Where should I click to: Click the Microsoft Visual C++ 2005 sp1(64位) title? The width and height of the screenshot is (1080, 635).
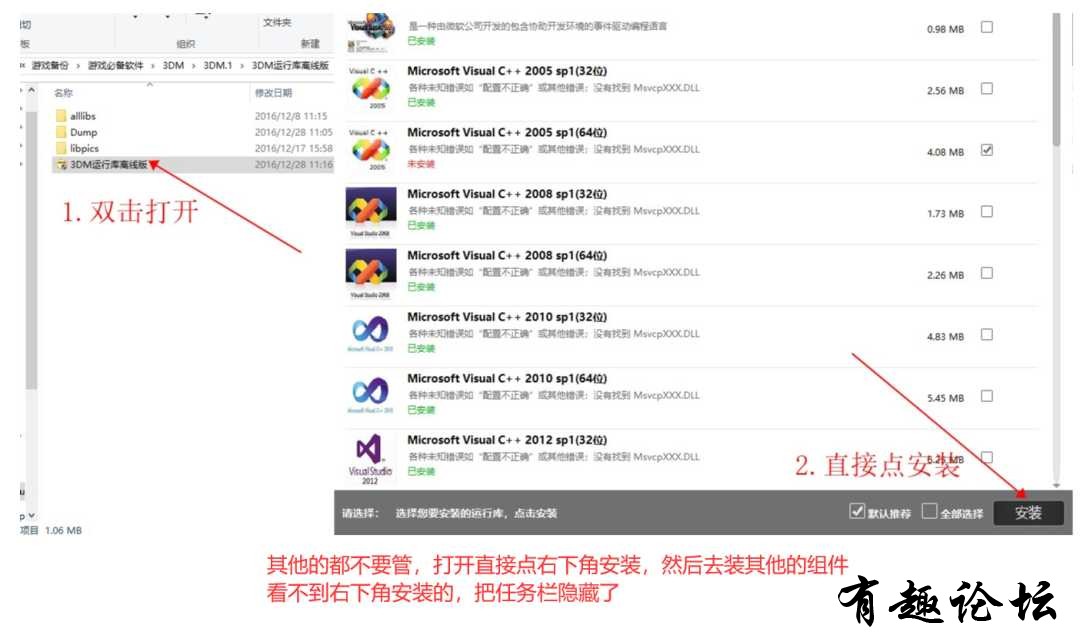[x=507, y=132]
